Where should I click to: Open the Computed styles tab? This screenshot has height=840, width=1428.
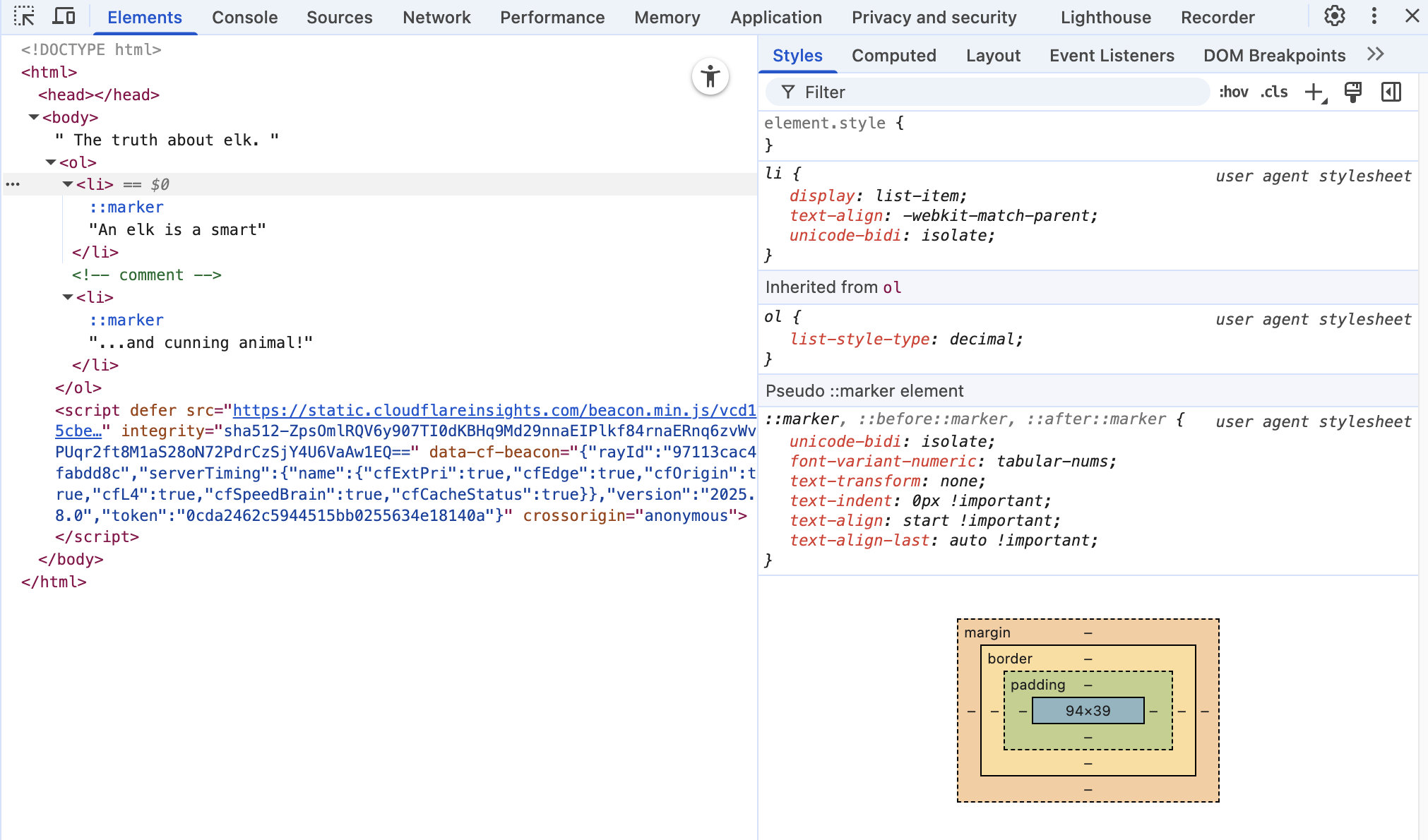pyautogui.click(x=893, y=56)
